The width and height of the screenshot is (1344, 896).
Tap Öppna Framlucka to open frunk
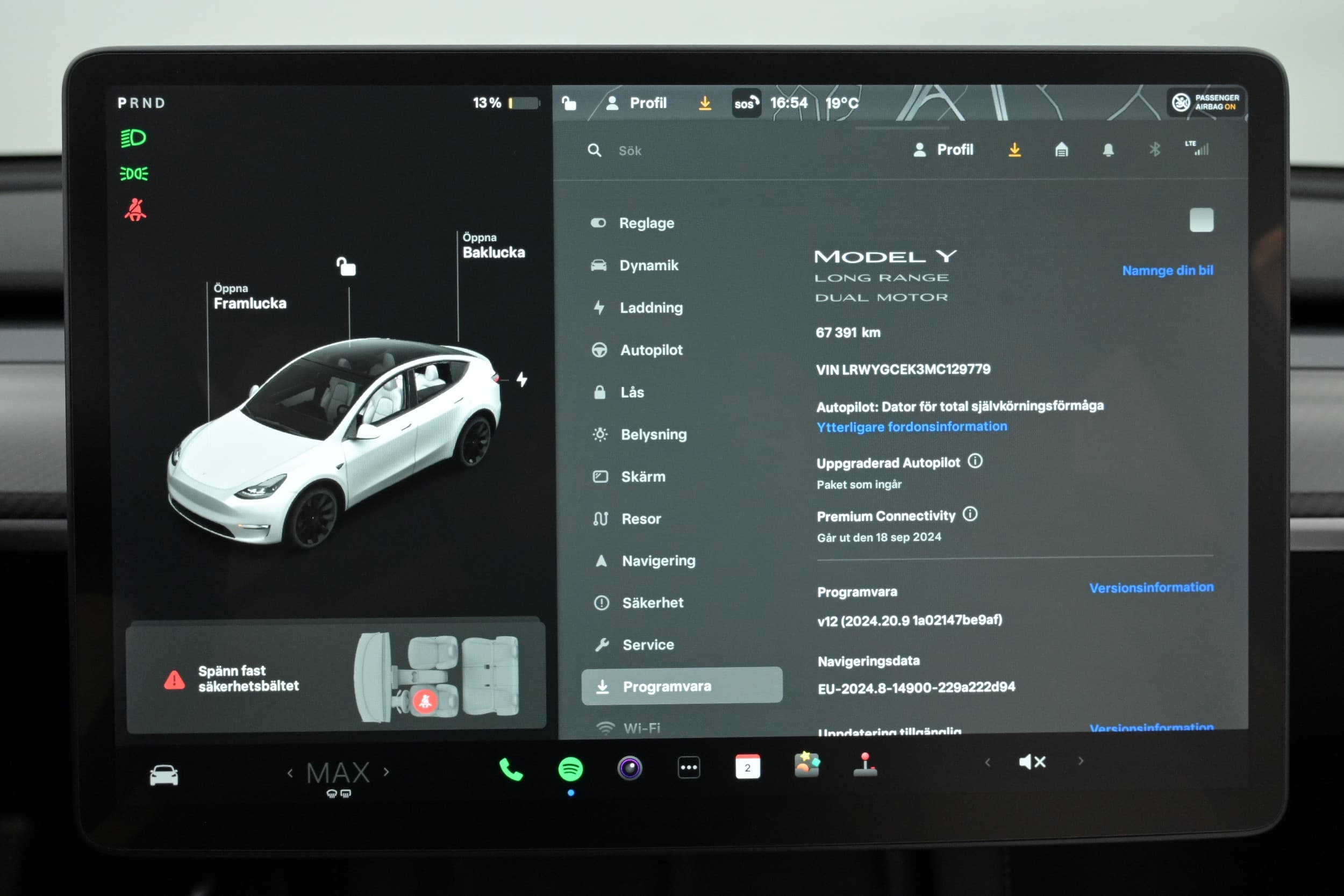(x=249, y=297)
